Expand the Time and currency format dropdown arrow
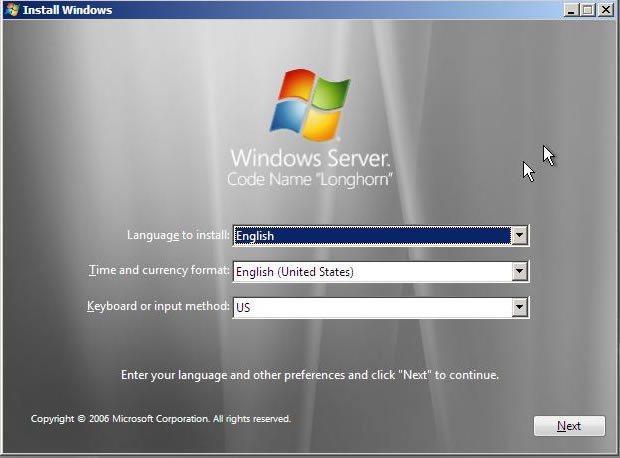 click(x=518, y=271)
